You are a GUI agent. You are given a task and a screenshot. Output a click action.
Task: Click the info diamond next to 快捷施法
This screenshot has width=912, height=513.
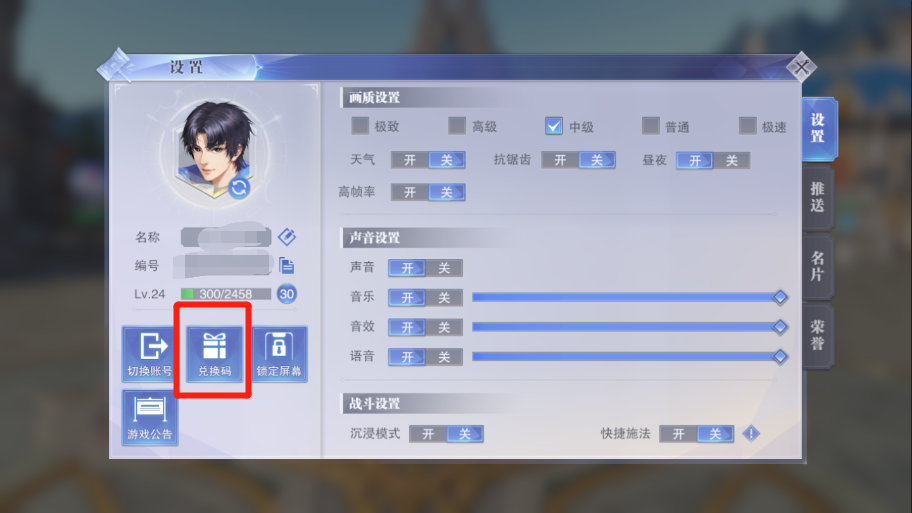[x=751, y=433]
